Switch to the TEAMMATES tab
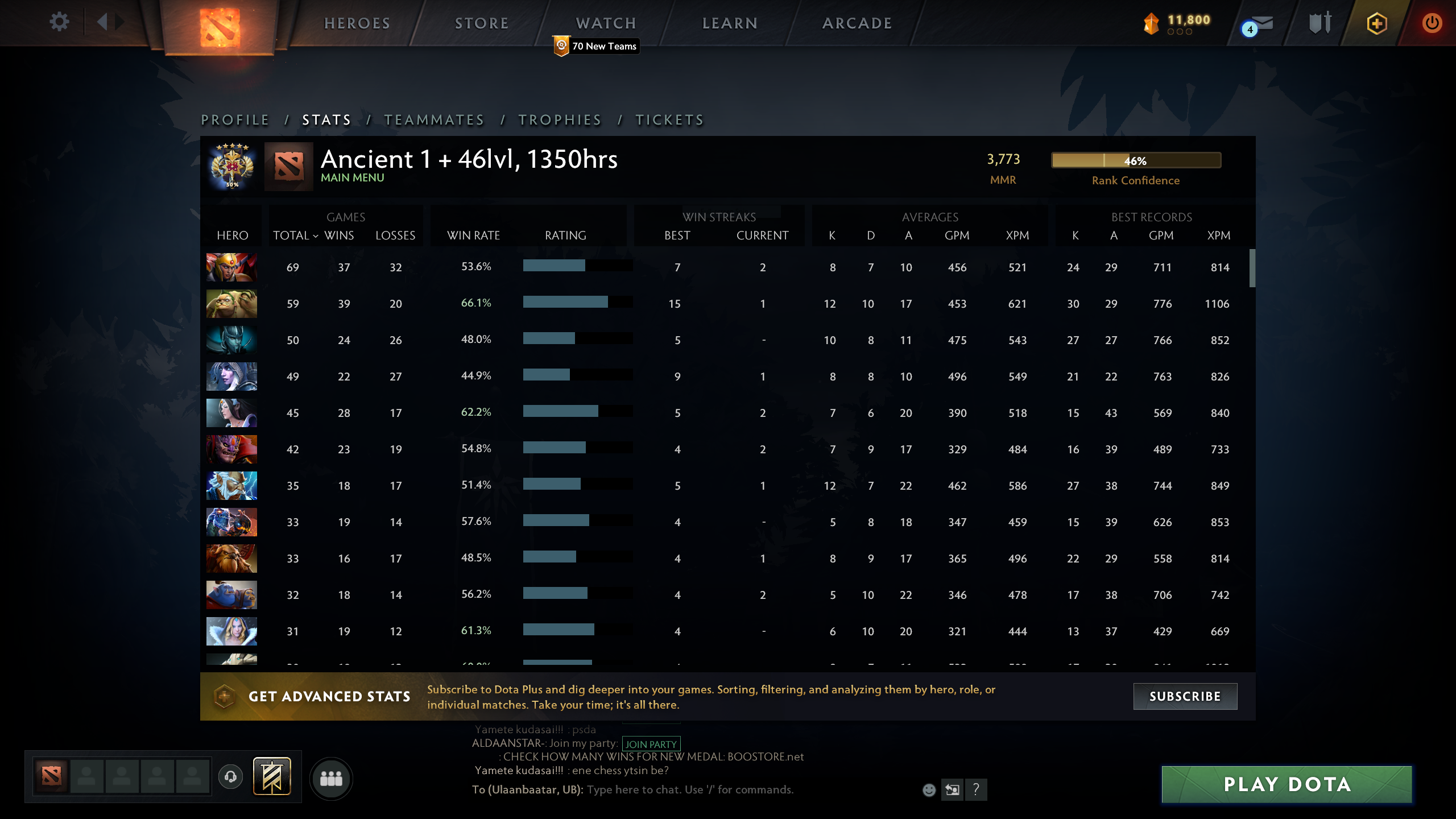This screenshot has height=819, width=1456. pyautogui.click(x=435, y=120)
